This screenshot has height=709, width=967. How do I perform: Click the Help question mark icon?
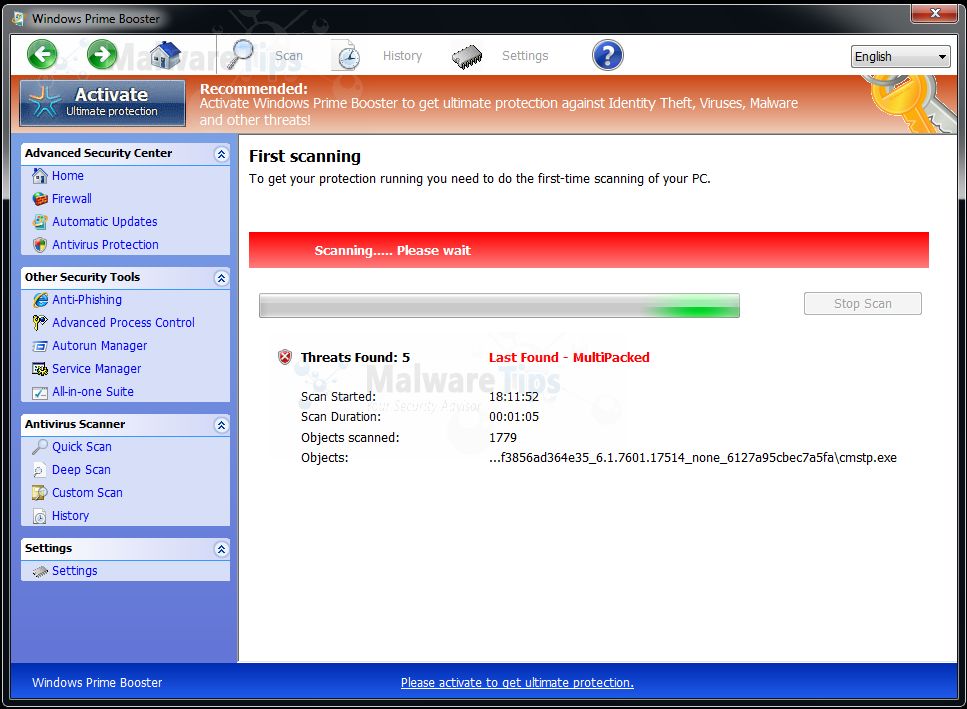pyautogui.click(x=607, y=55)
